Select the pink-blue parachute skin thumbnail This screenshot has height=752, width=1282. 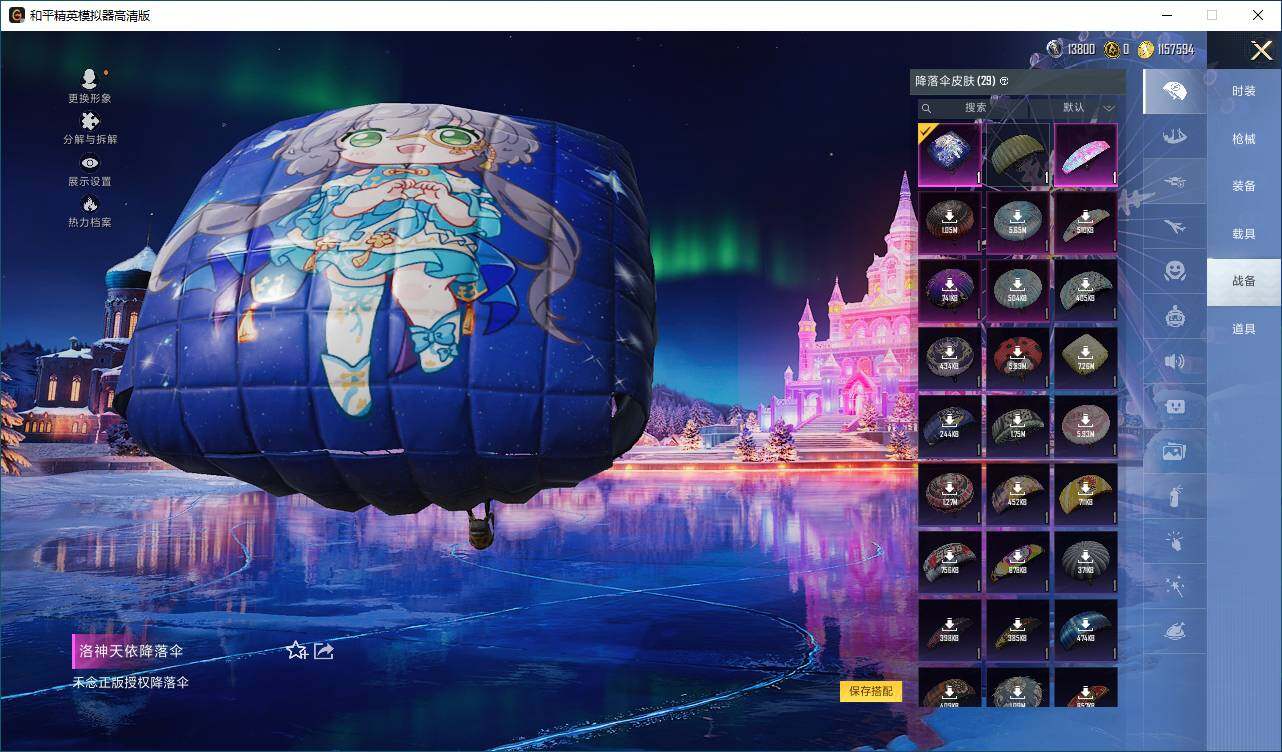(x=1085, y=154)
